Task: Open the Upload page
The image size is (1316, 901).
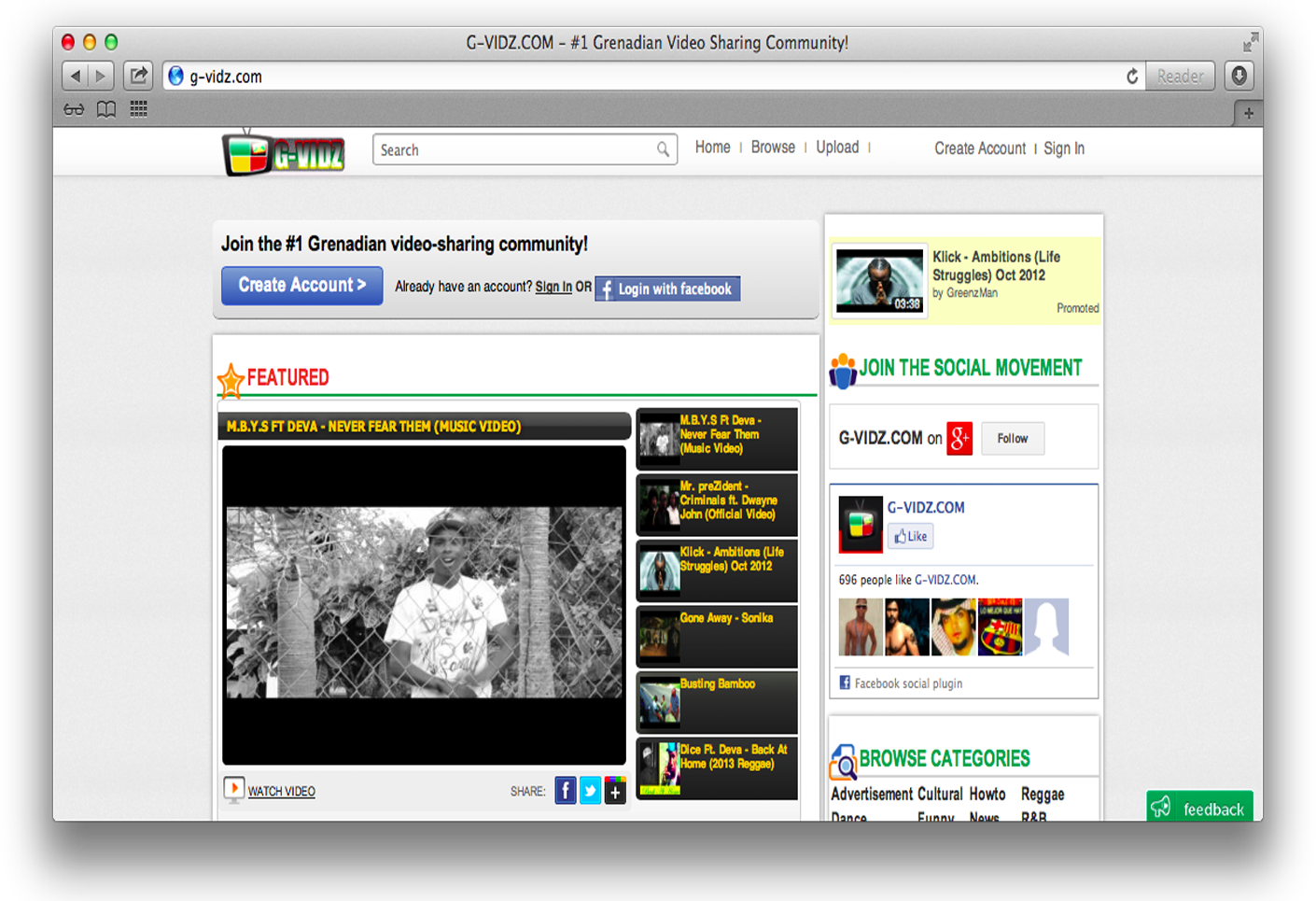Action: pyautogui.click(x=837, y=147)
